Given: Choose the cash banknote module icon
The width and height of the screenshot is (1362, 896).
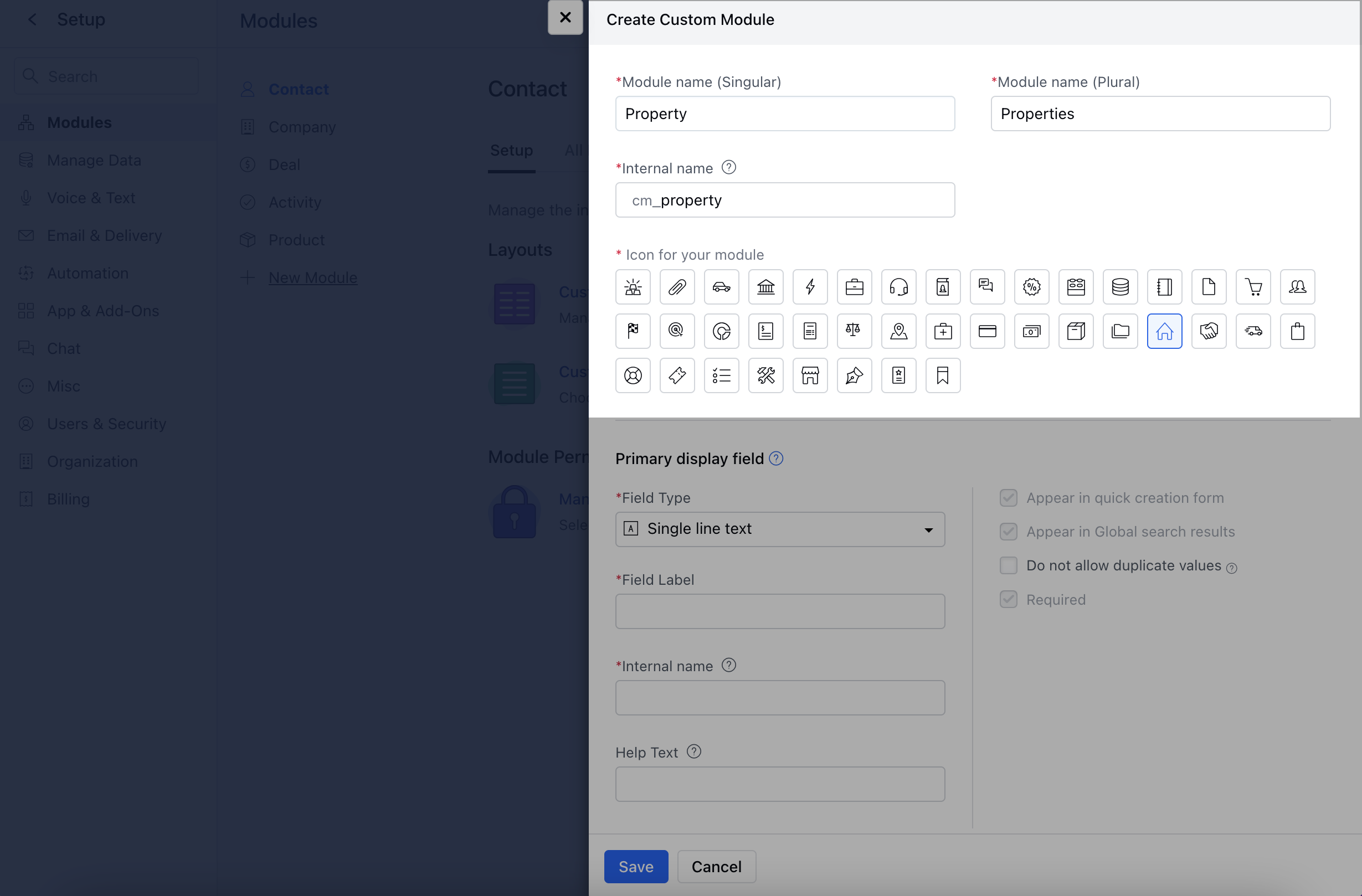Looking at the screenshot, I should click(x=1031, y=331).
